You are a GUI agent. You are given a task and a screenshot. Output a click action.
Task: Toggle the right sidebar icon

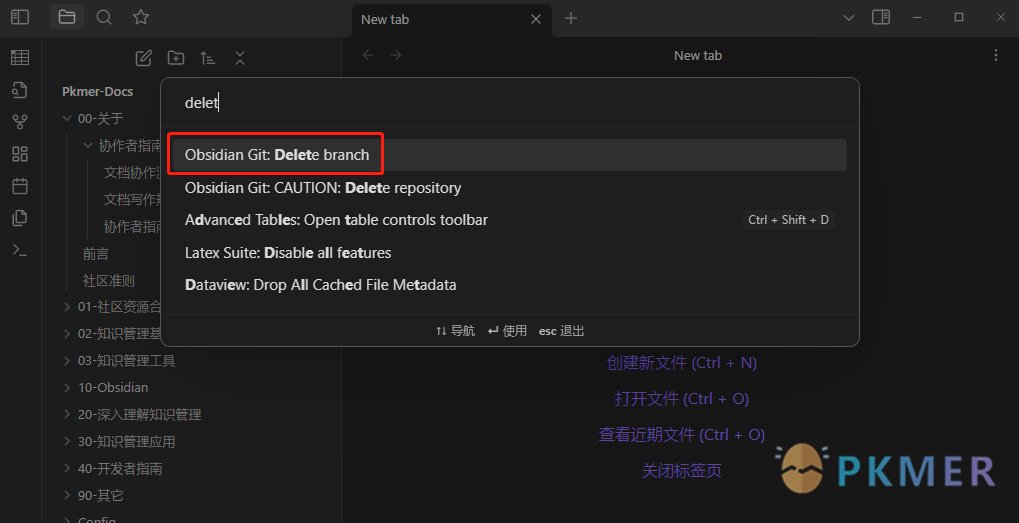881,18
